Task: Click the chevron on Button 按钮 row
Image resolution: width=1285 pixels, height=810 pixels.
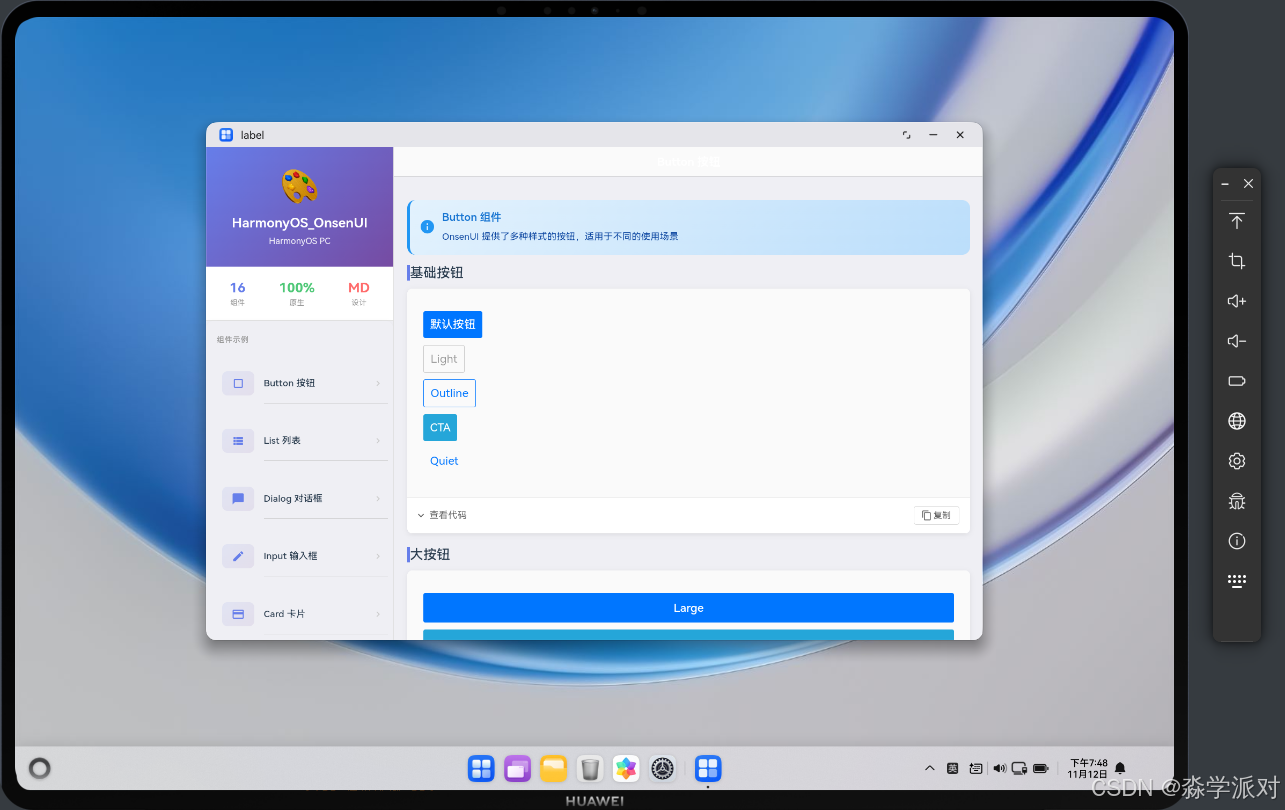Action: click(x=378, y=383)
